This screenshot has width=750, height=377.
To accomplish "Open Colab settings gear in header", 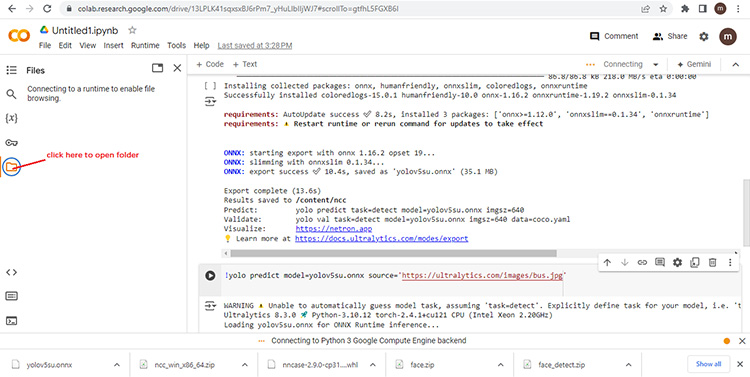I will coord(704,36).
